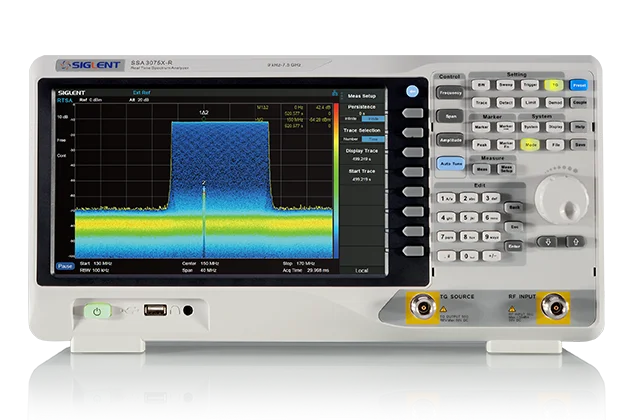Click the File key

click(555, 145)
